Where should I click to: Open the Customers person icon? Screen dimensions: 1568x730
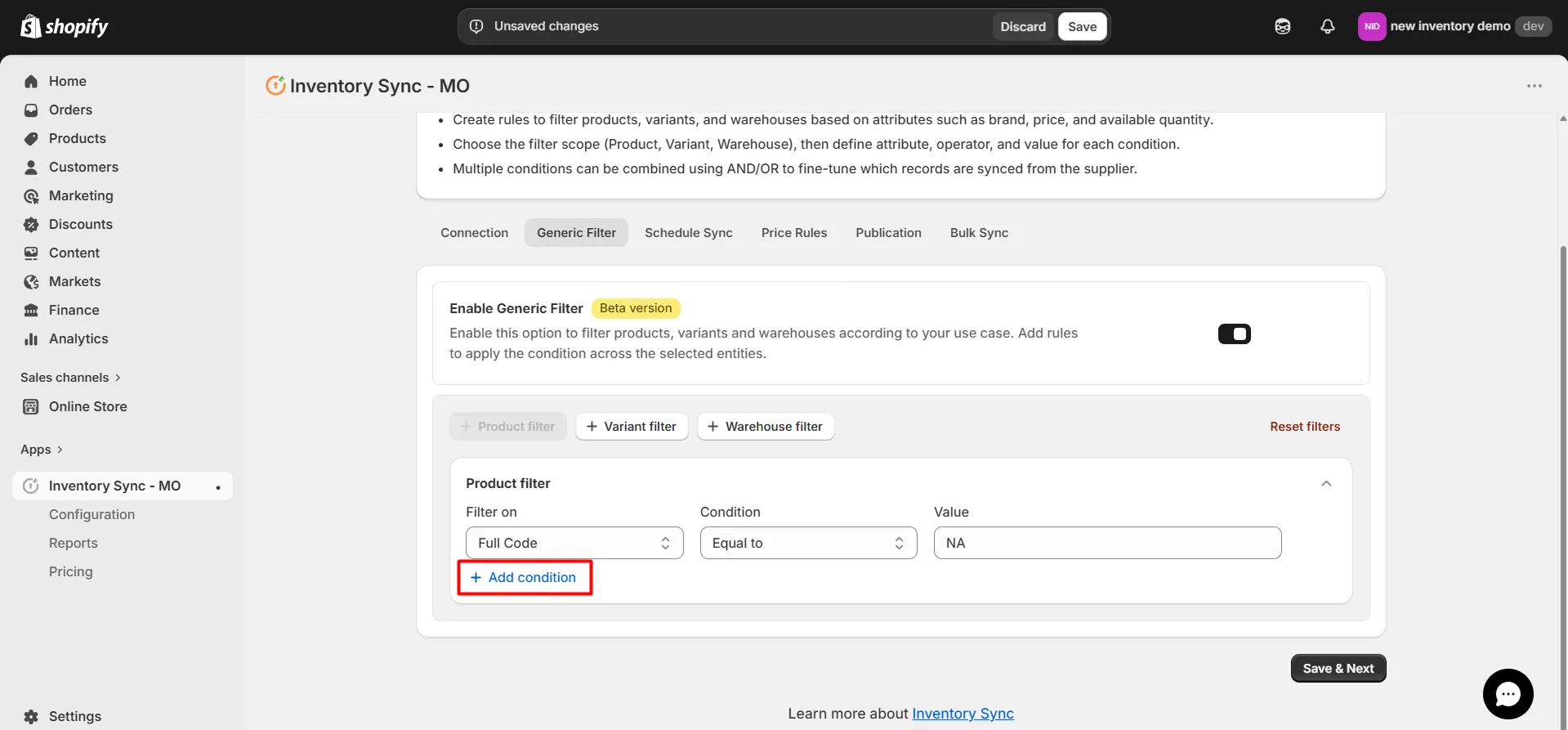pyautogui.click(x=31, y=167)
